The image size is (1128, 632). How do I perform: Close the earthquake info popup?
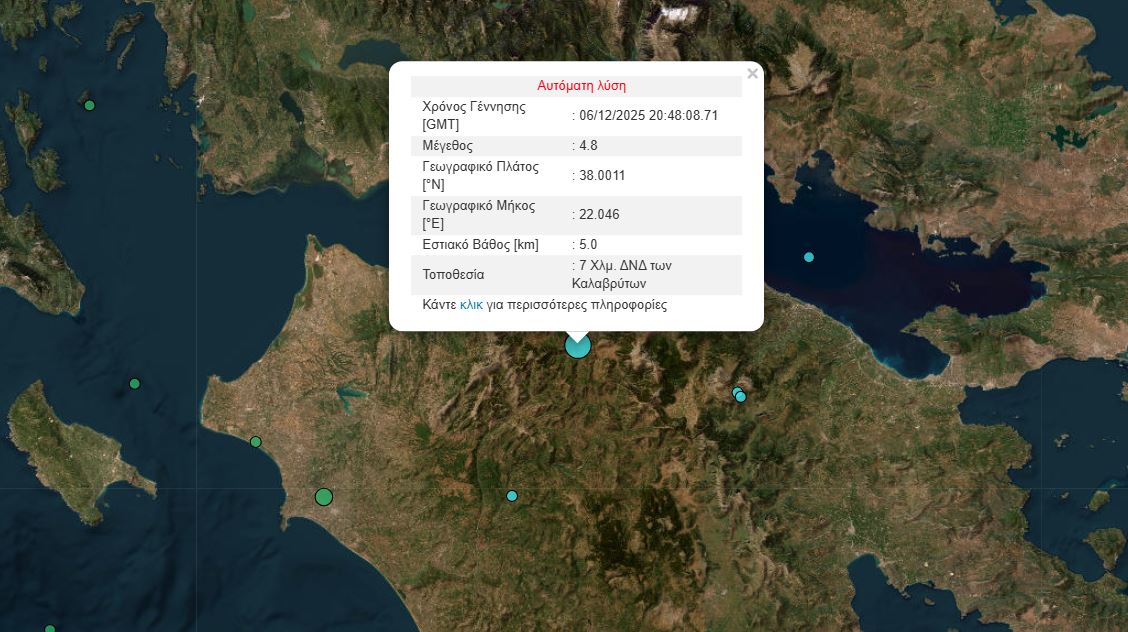[752, 73]
